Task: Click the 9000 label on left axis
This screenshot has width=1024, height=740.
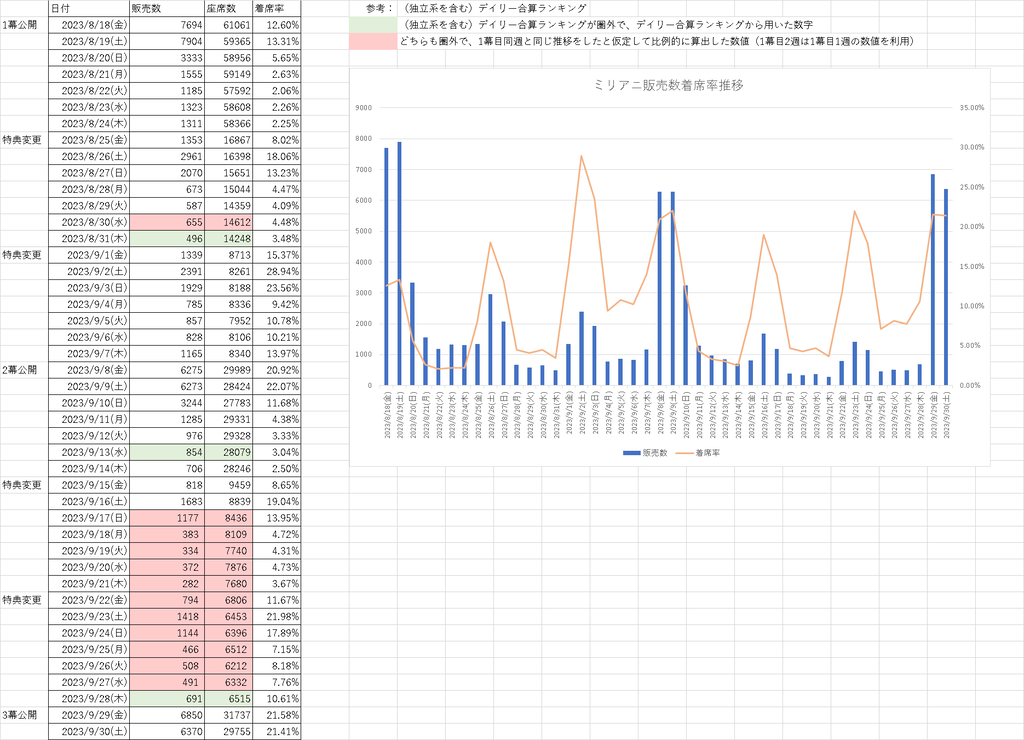Action: point(364,108)
